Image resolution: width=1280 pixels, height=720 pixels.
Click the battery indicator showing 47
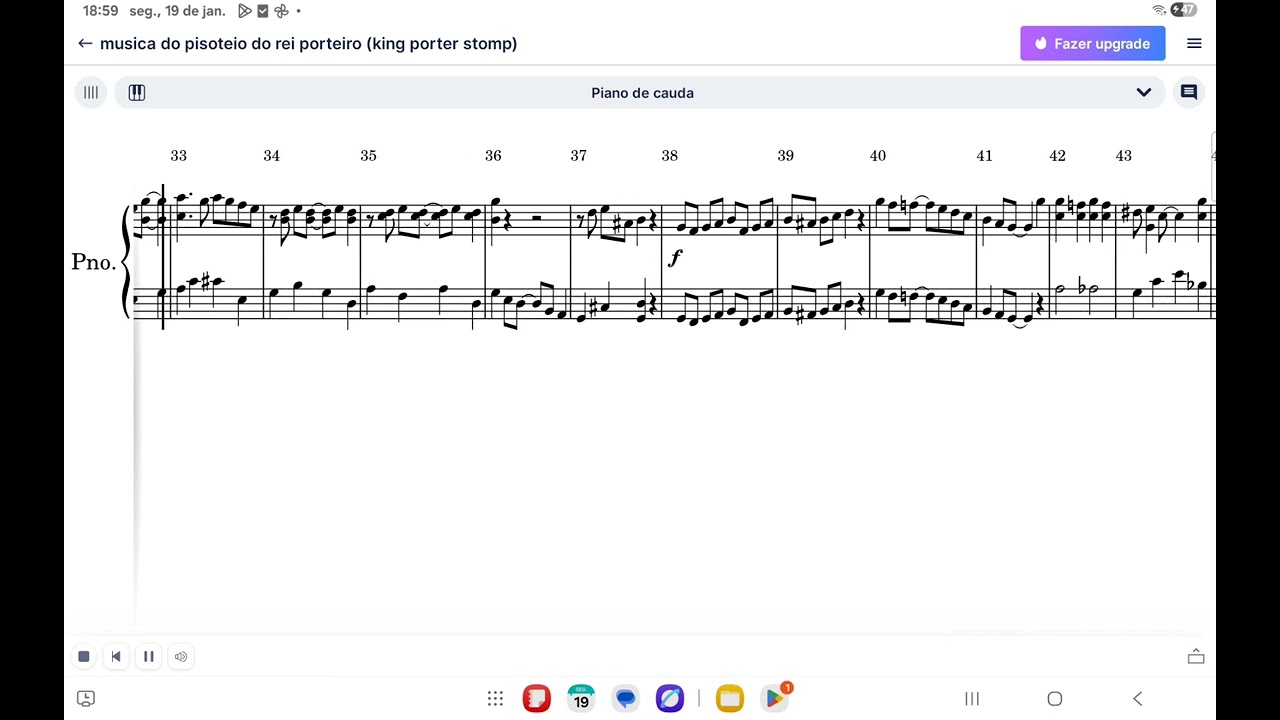tap(1184, 10)
